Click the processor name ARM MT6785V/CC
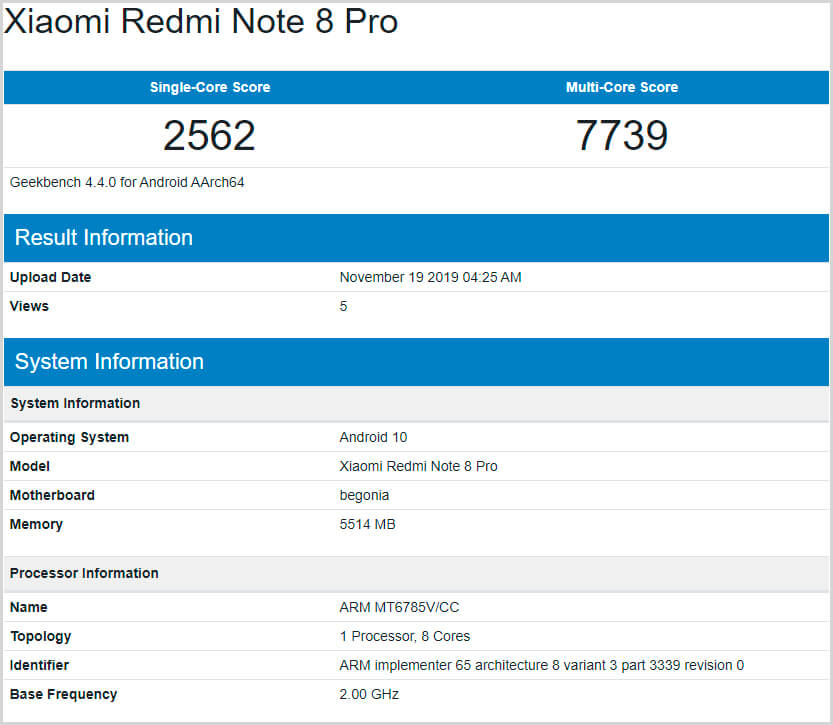Screen dimensions: 833x725 (400, 607)
